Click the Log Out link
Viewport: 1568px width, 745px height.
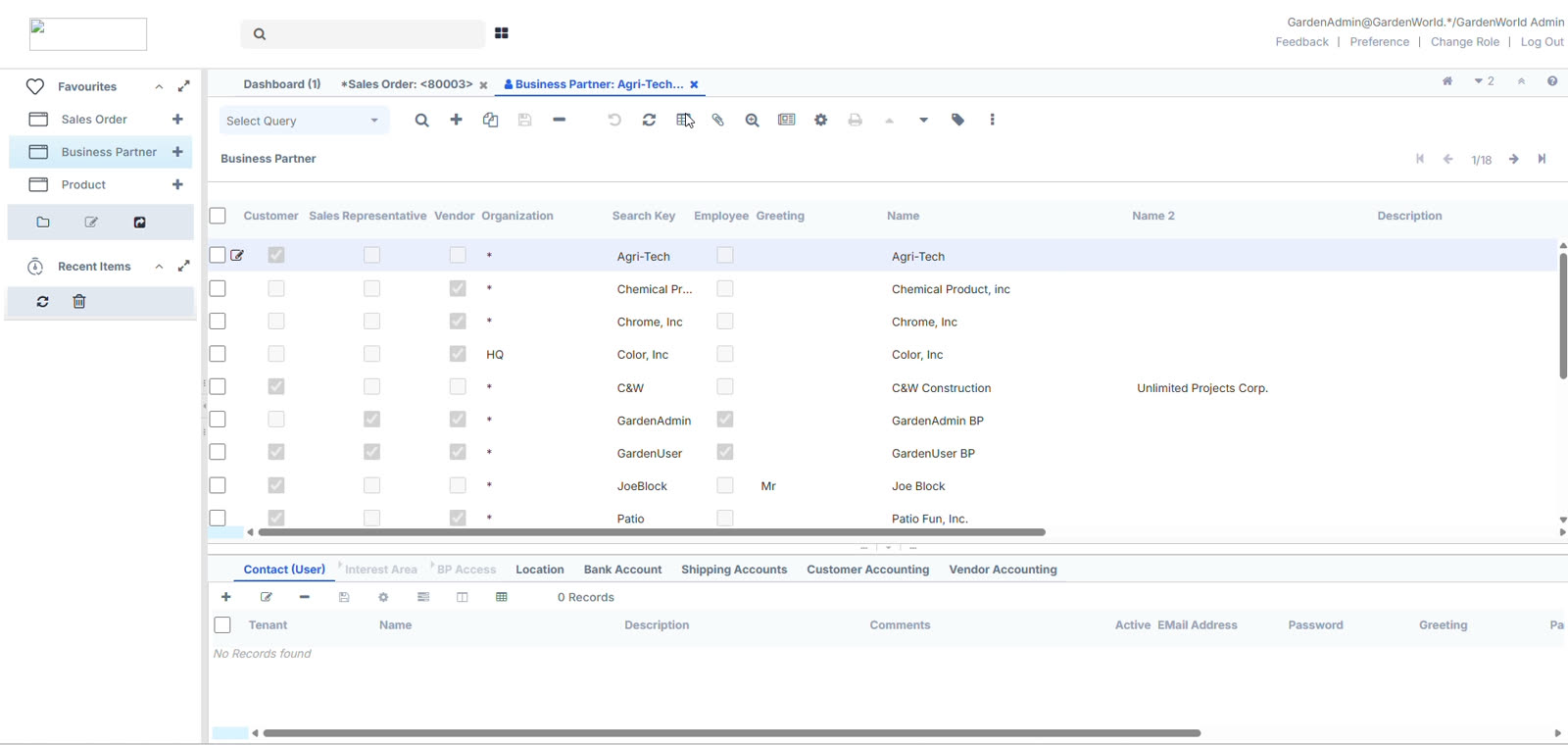click(1542, 42)
